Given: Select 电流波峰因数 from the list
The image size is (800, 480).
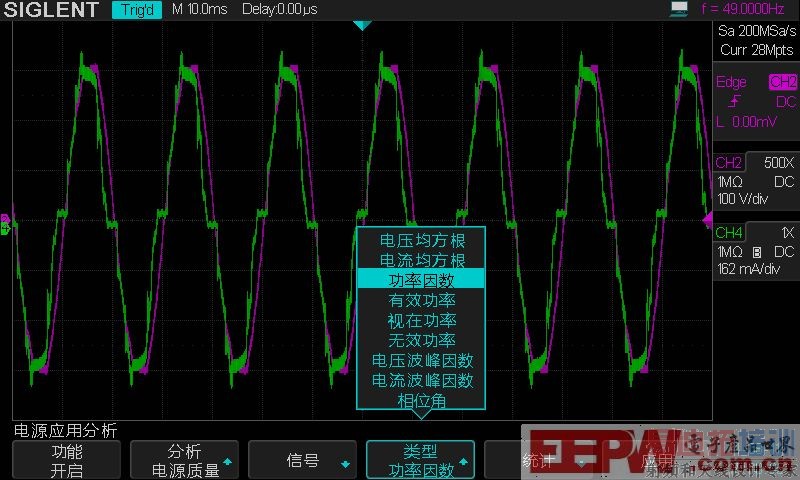Looking at the screenshot, I should (x=421, y=381).
